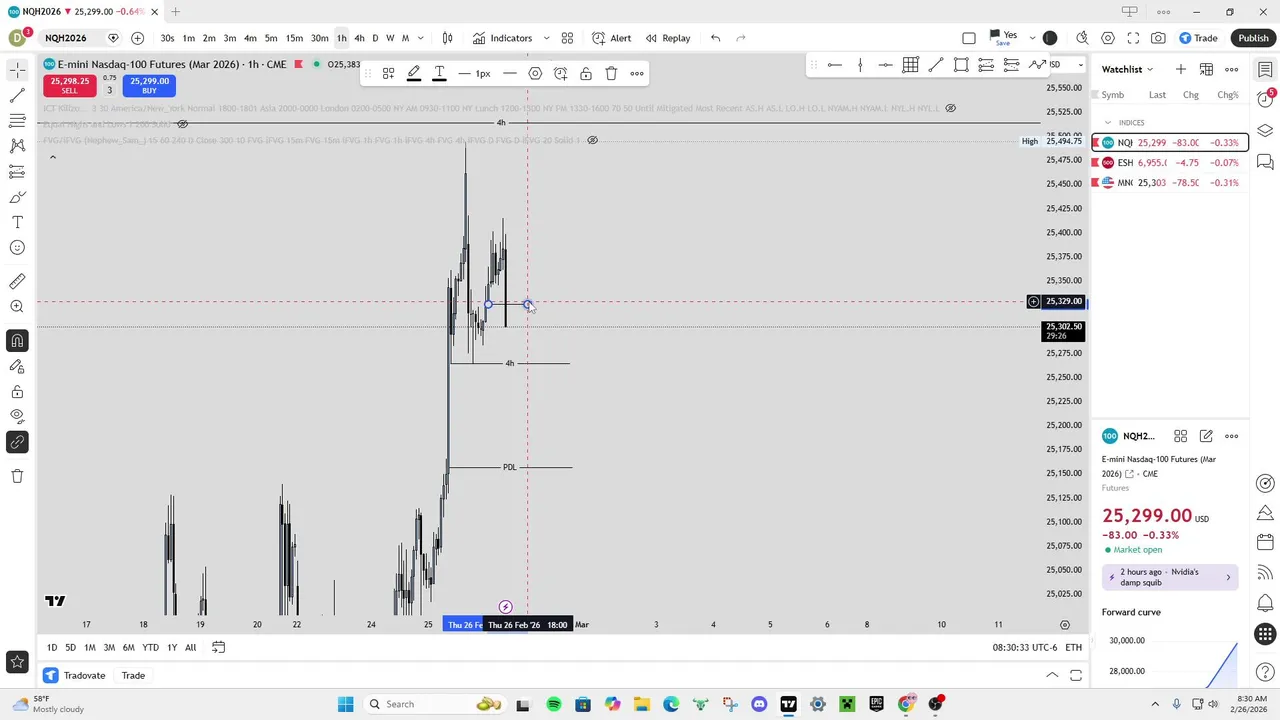Delete the selected drawing via floating toolbar
The height and width of the screenshot is (720, 1280).
coord(611,74)
